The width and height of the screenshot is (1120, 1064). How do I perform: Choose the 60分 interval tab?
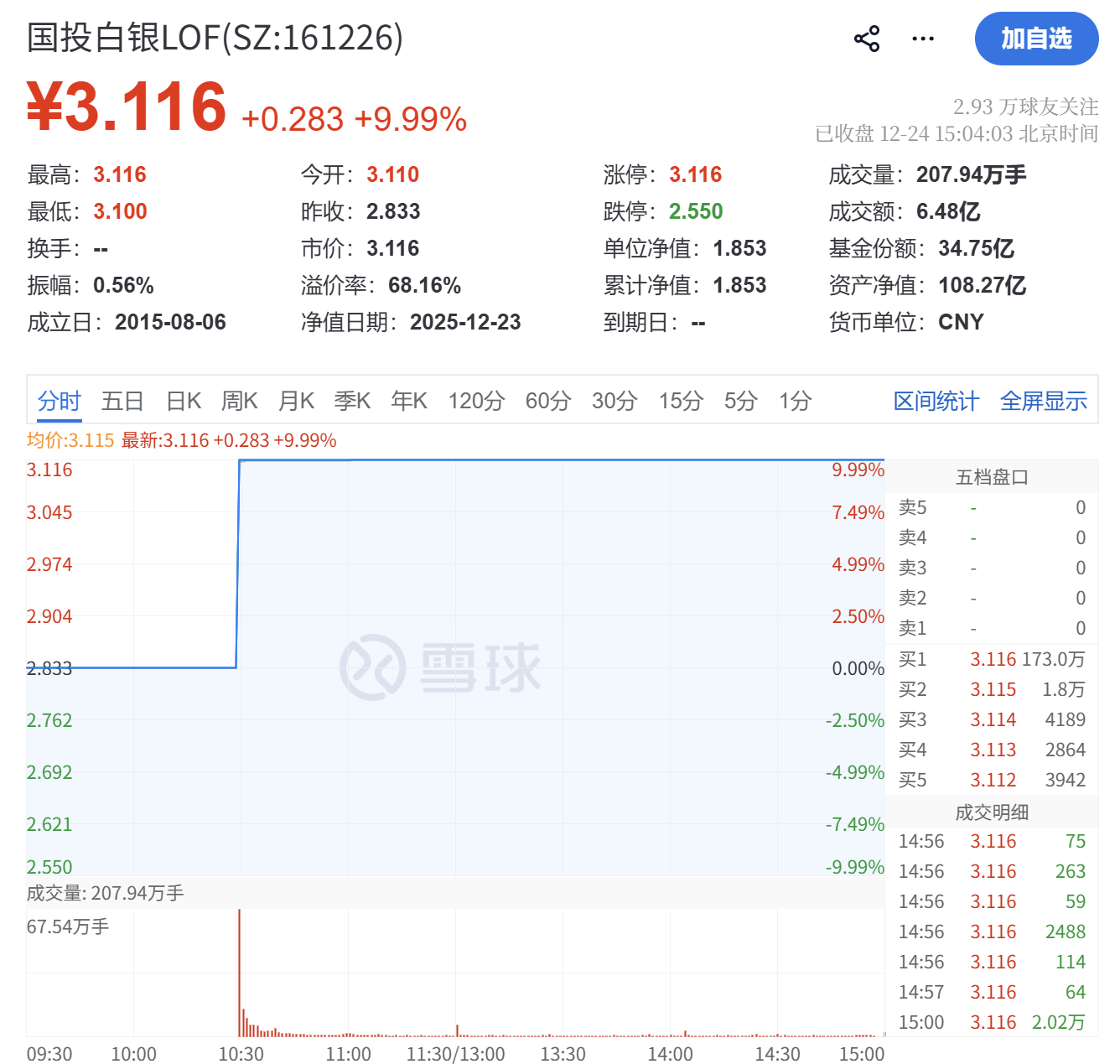[547, 401]
